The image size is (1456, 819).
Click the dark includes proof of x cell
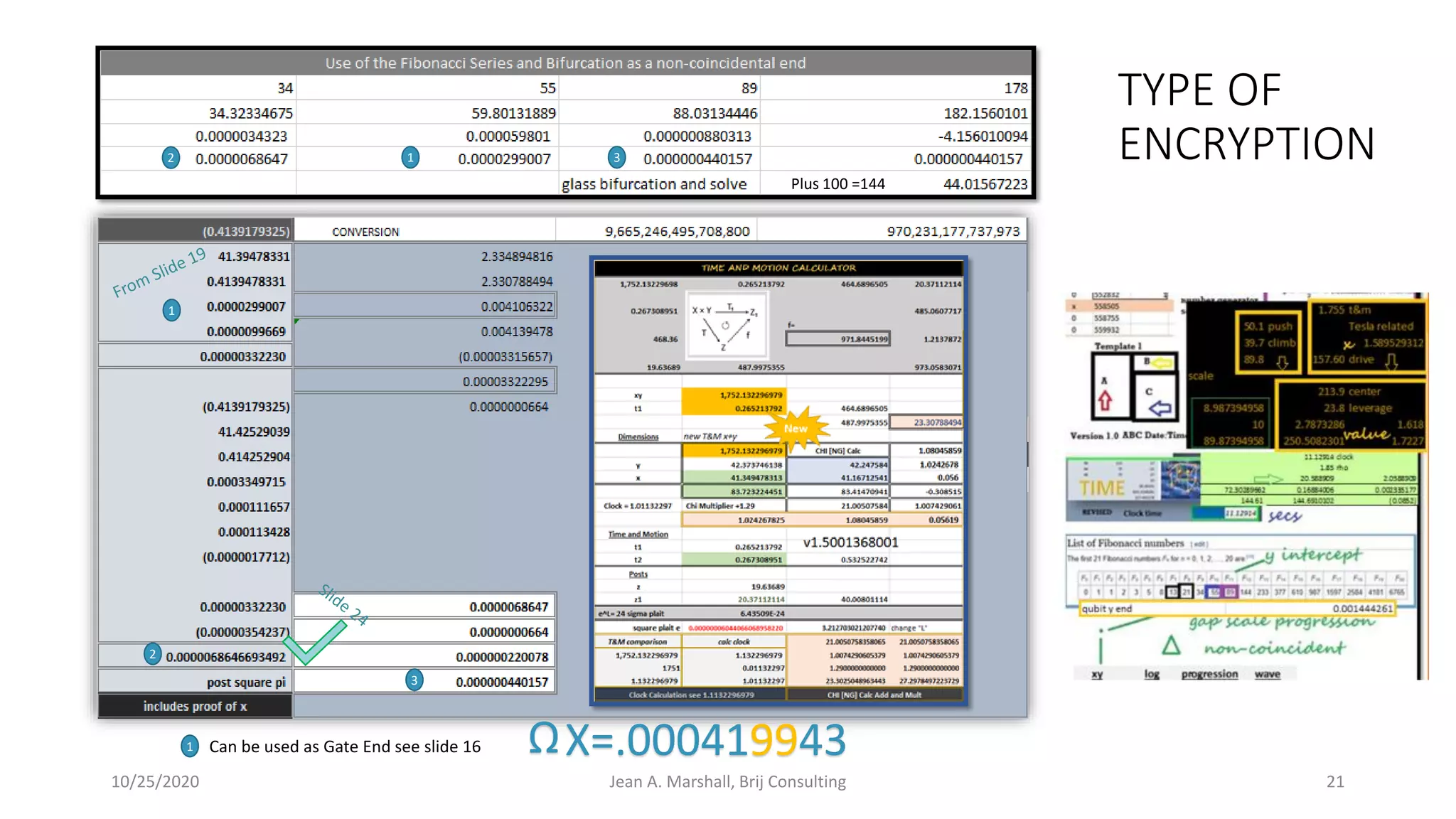[x=195, y=707]
